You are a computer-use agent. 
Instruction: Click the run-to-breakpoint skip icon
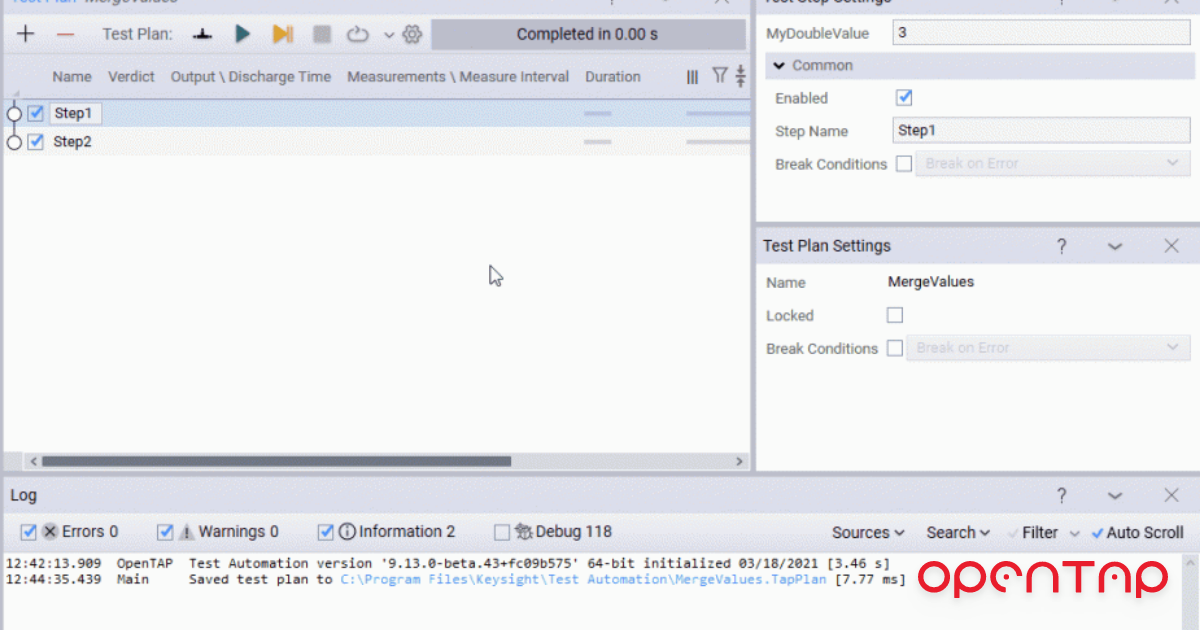point(281,33)
